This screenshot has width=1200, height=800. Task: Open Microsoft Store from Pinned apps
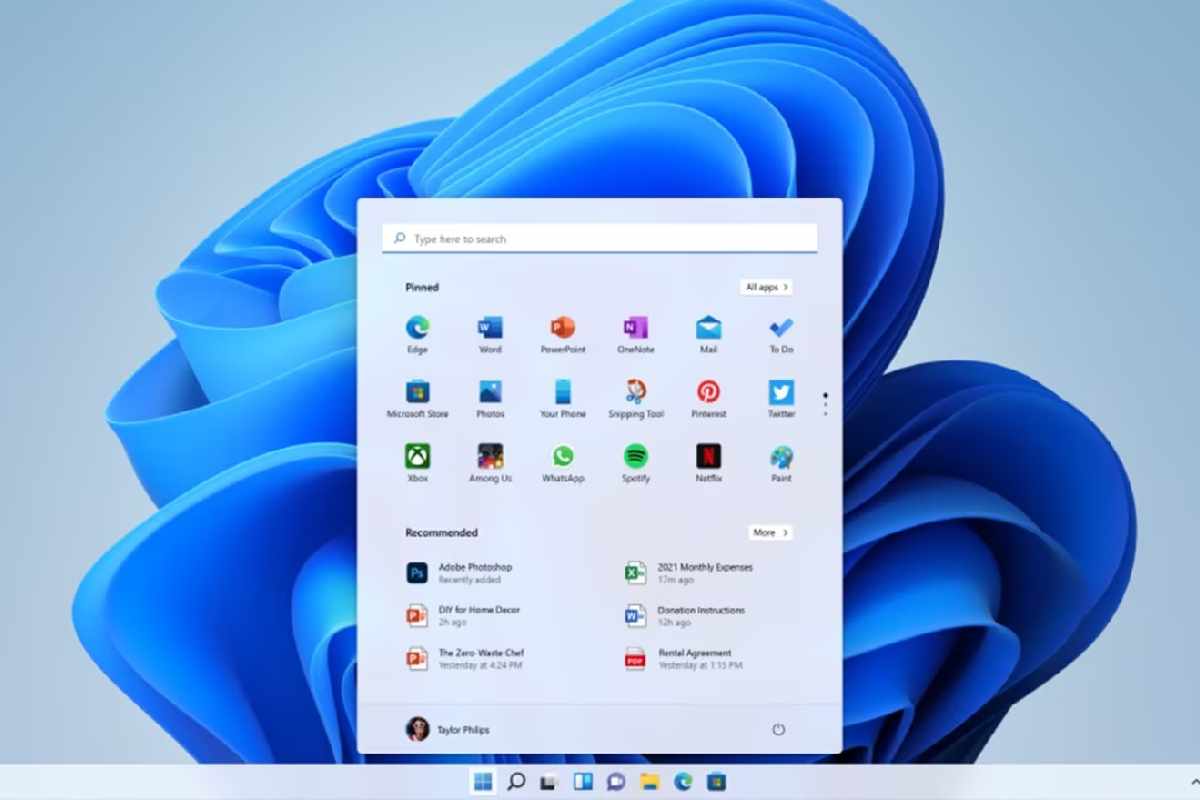[x=417, y=398]
